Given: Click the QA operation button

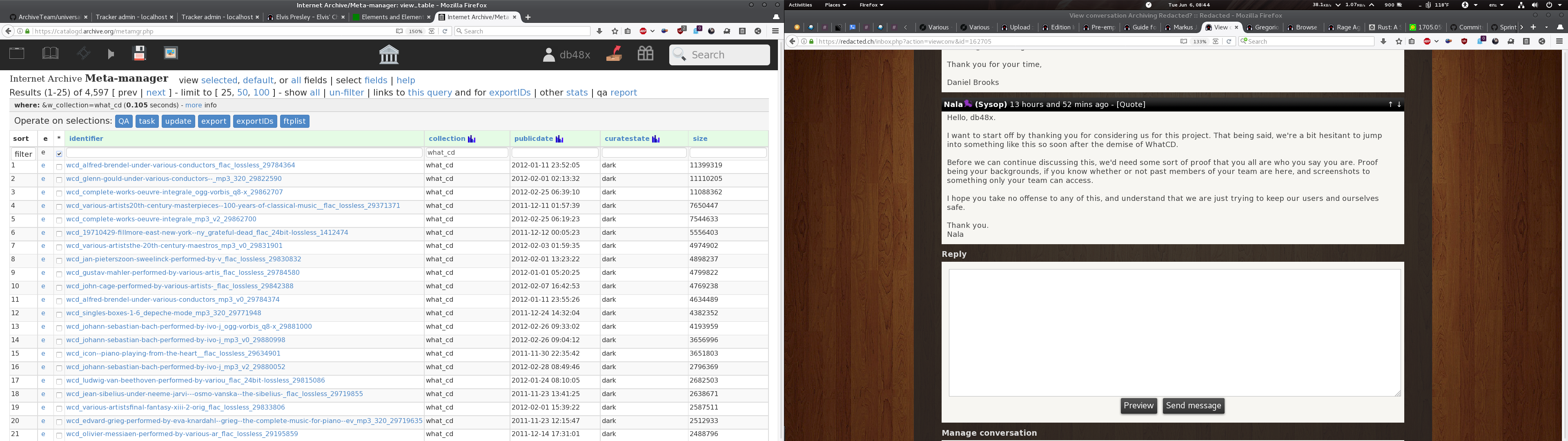Looking at the screenshot, I should pyautogui.click(x=124, y=121).
